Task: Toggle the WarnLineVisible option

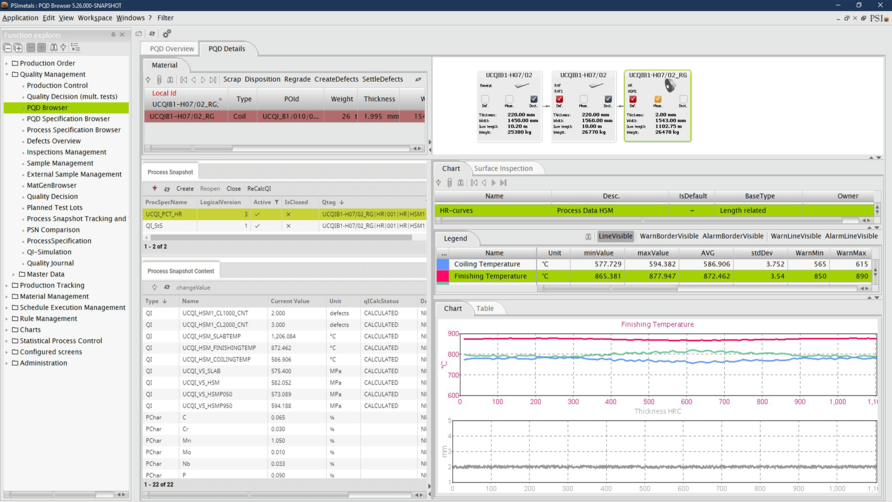Action: click(795, 236)
